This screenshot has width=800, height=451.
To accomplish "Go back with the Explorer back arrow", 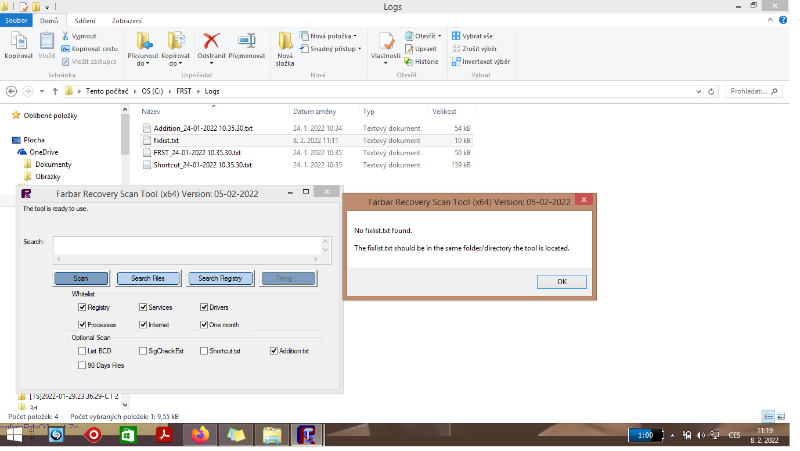I will pyautogui.click(x=11, y=92).
